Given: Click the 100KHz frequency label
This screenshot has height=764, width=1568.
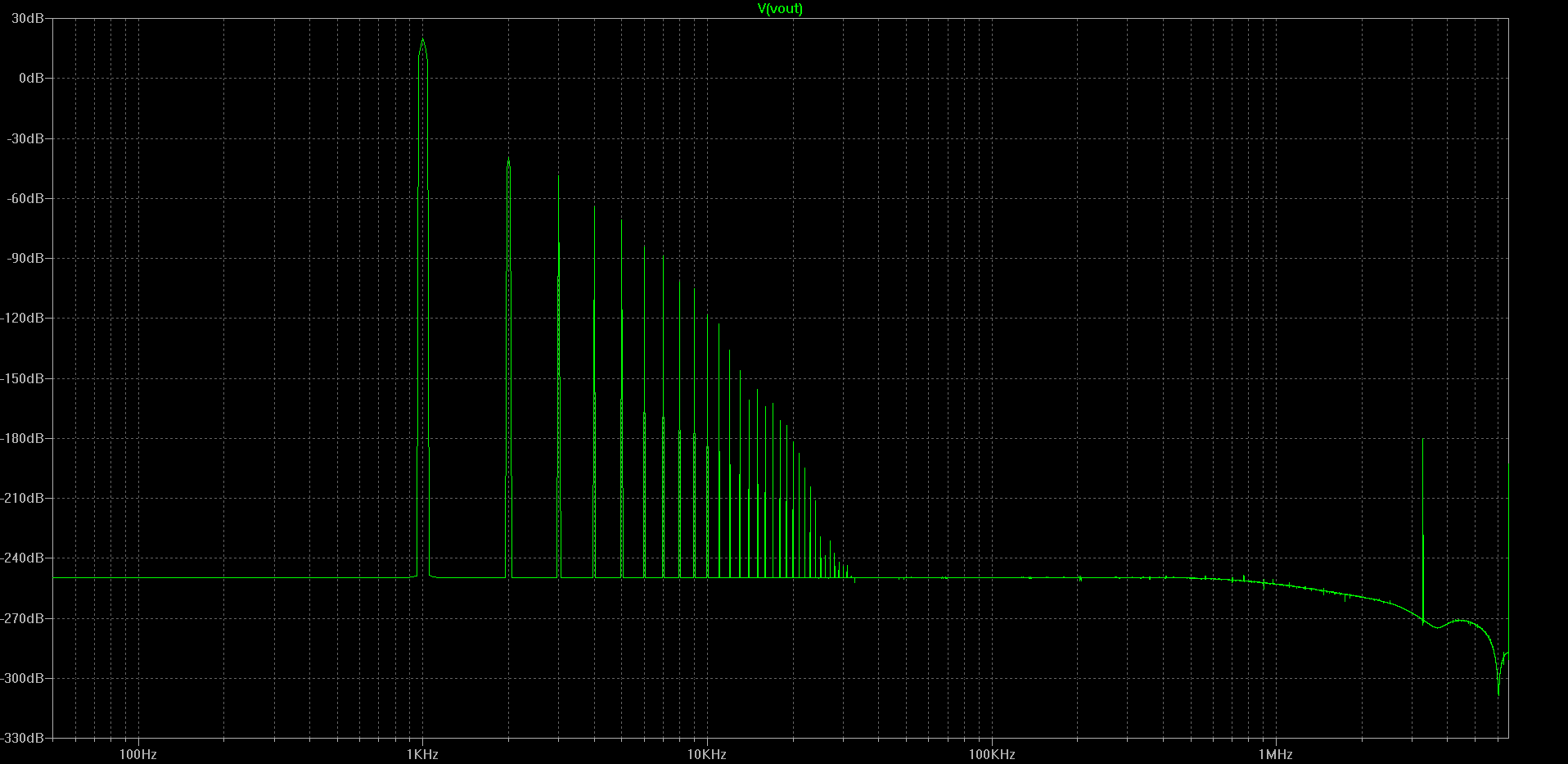Looking at the screenshot, I should coord(992,754).
